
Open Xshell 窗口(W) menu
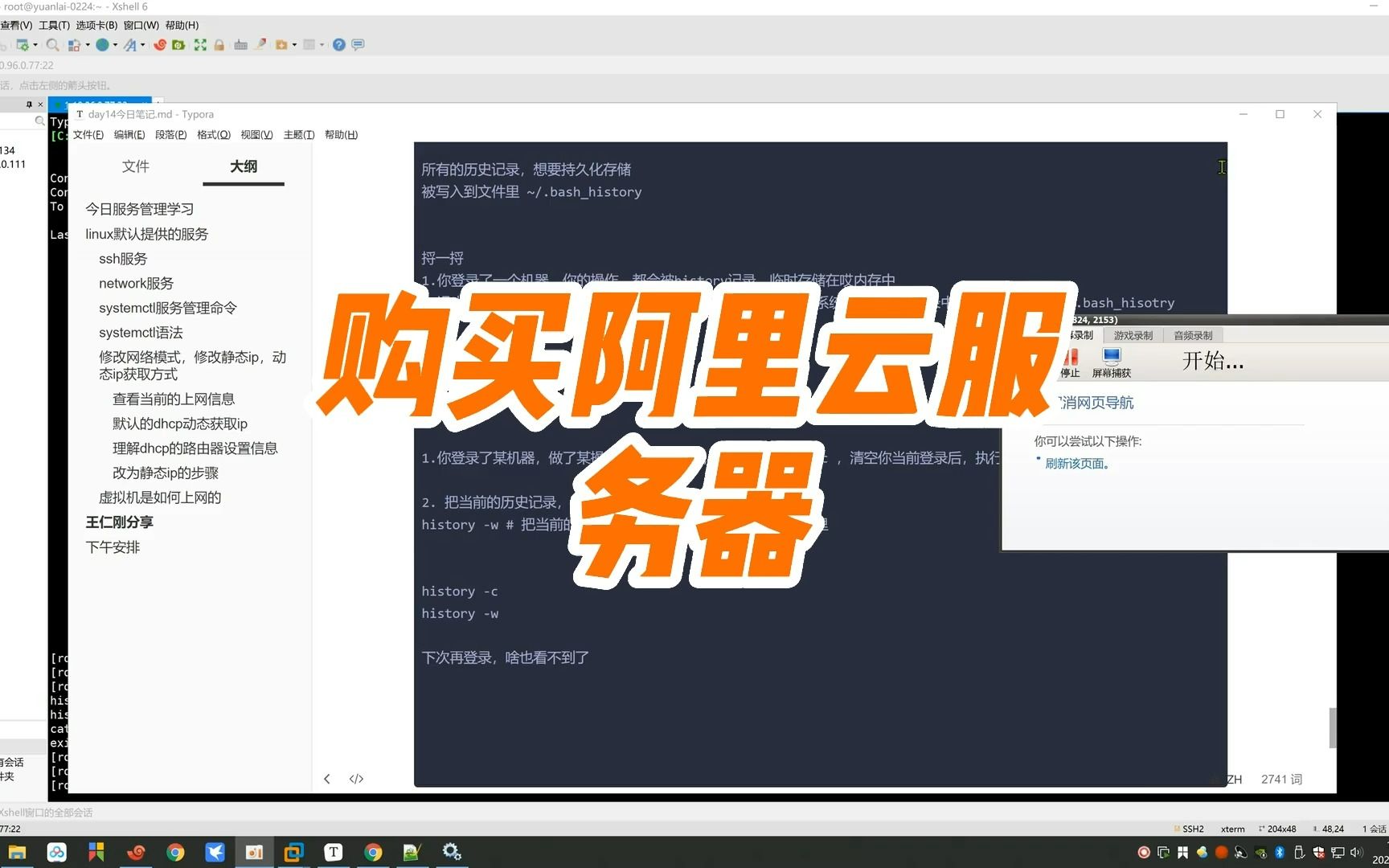141,26
